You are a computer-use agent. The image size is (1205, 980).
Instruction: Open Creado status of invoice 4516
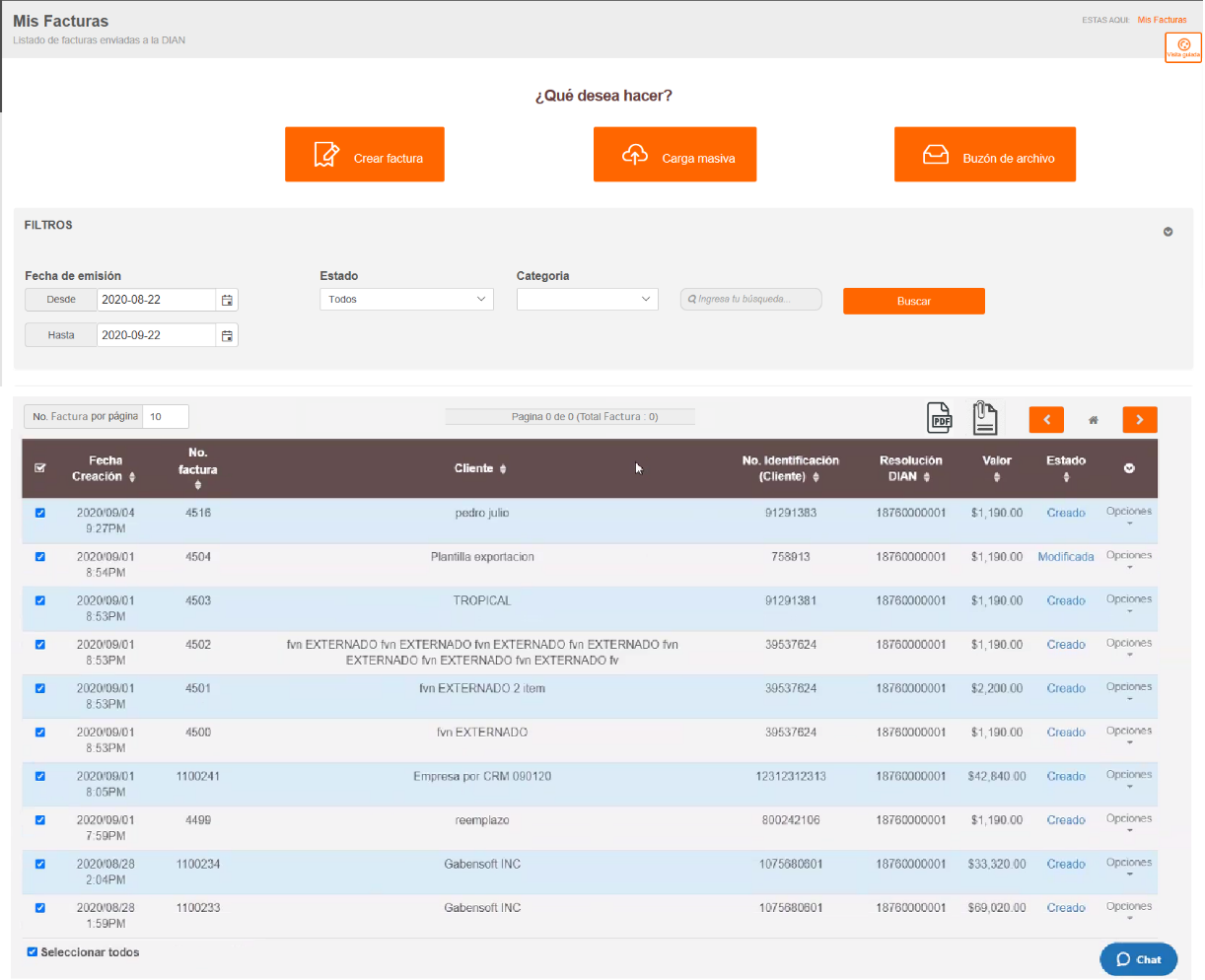(1066, 513)
